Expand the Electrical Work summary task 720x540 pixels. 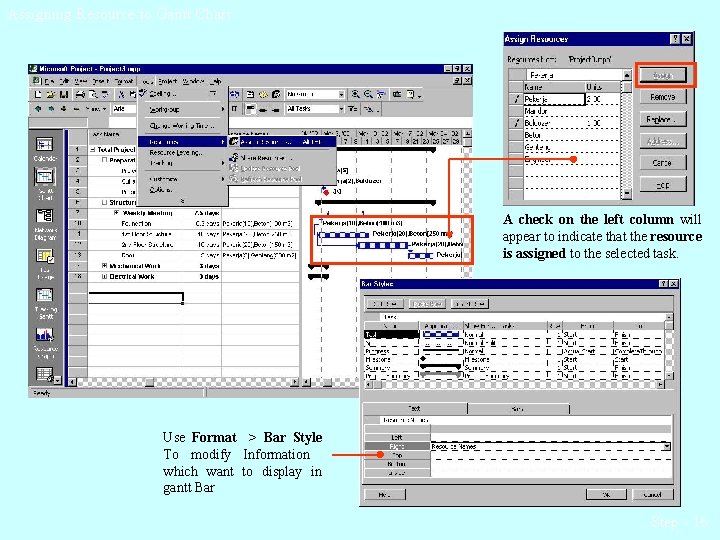coord(105,276)
